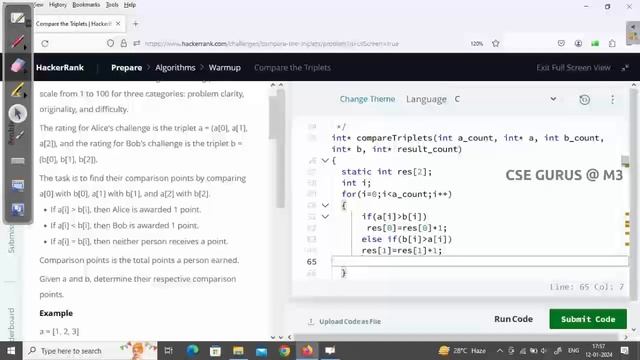Image resolution: width=640 pixels, height=360 pixels.
Task: Open File Explorer from the taskbar
Action: [238, 351]
